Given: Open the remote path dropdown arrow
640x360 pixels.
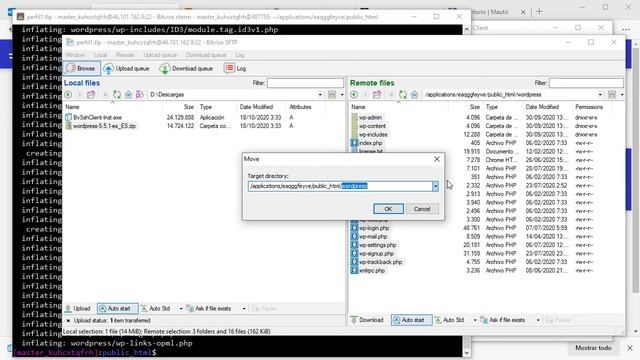Looking at the screenshot, I should [600, 95].
